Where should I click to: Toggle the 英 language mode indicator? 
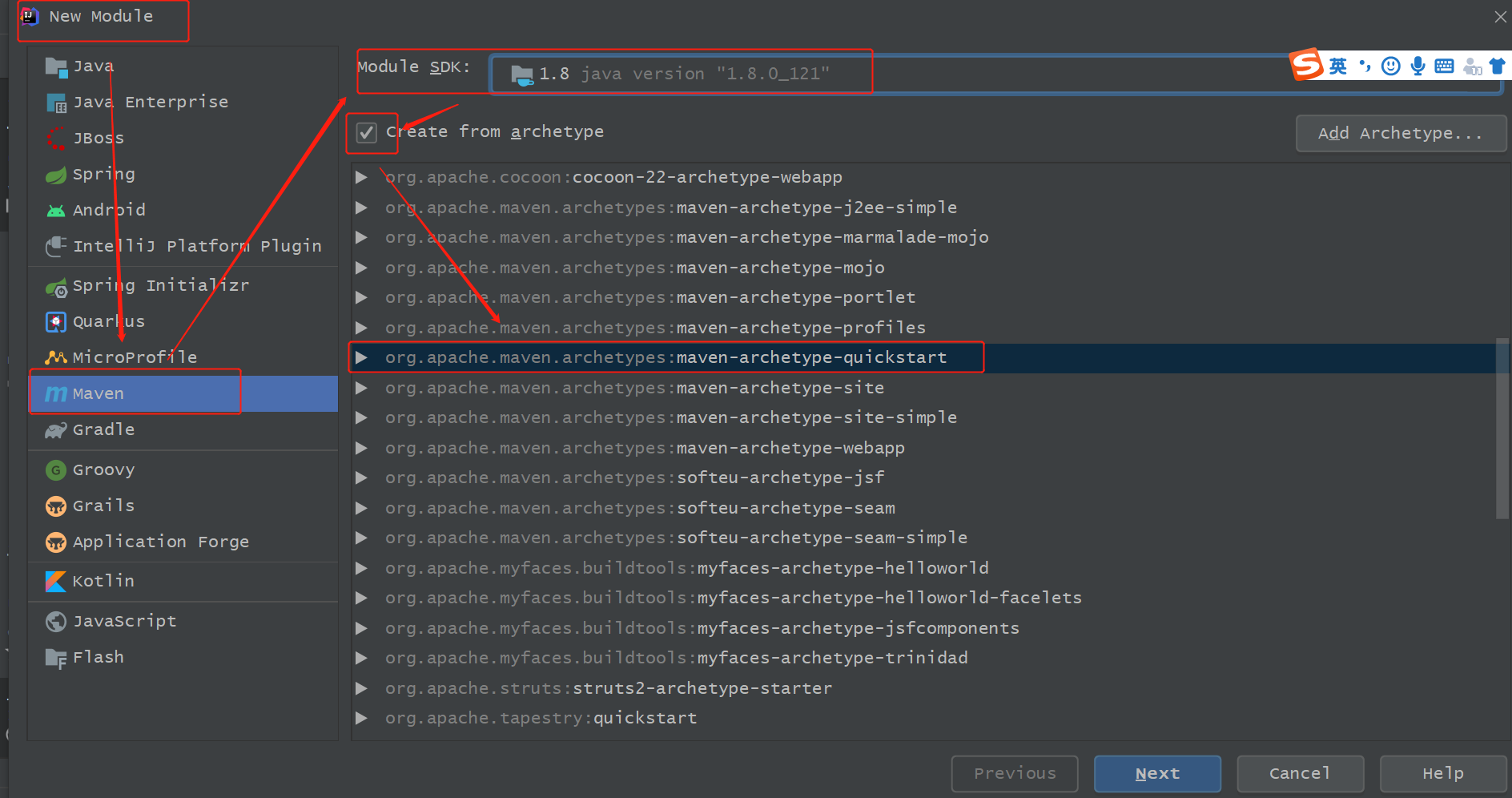(x=1338, y=66)
